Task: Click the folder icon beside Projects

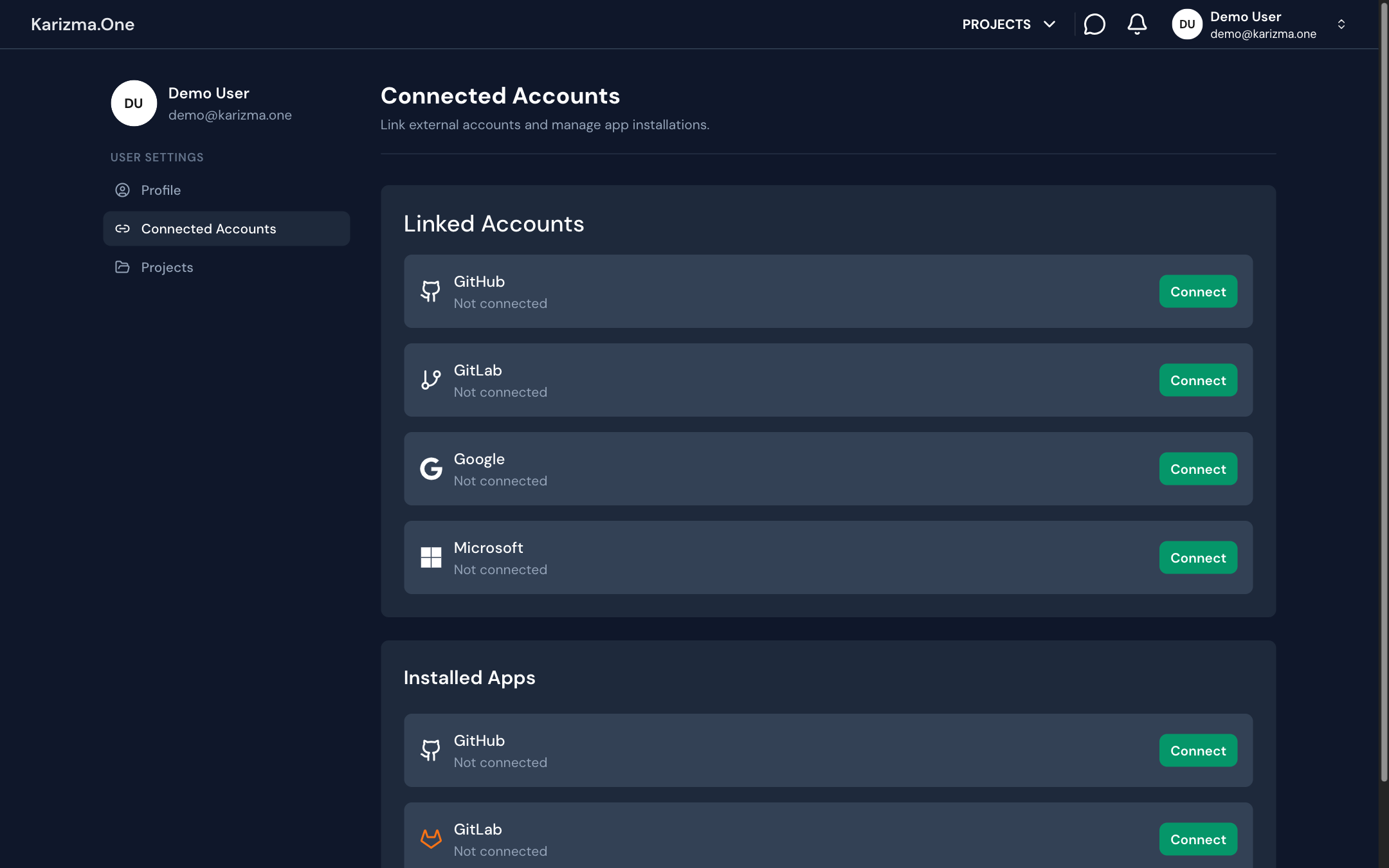Action: (122, 267)
